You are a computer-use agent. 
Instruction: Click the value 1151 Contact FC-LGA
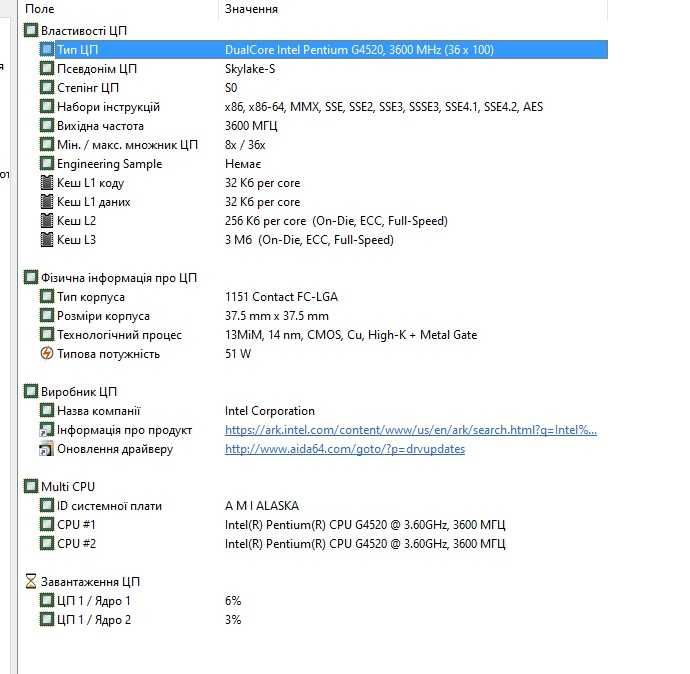[x=281, y=297]
